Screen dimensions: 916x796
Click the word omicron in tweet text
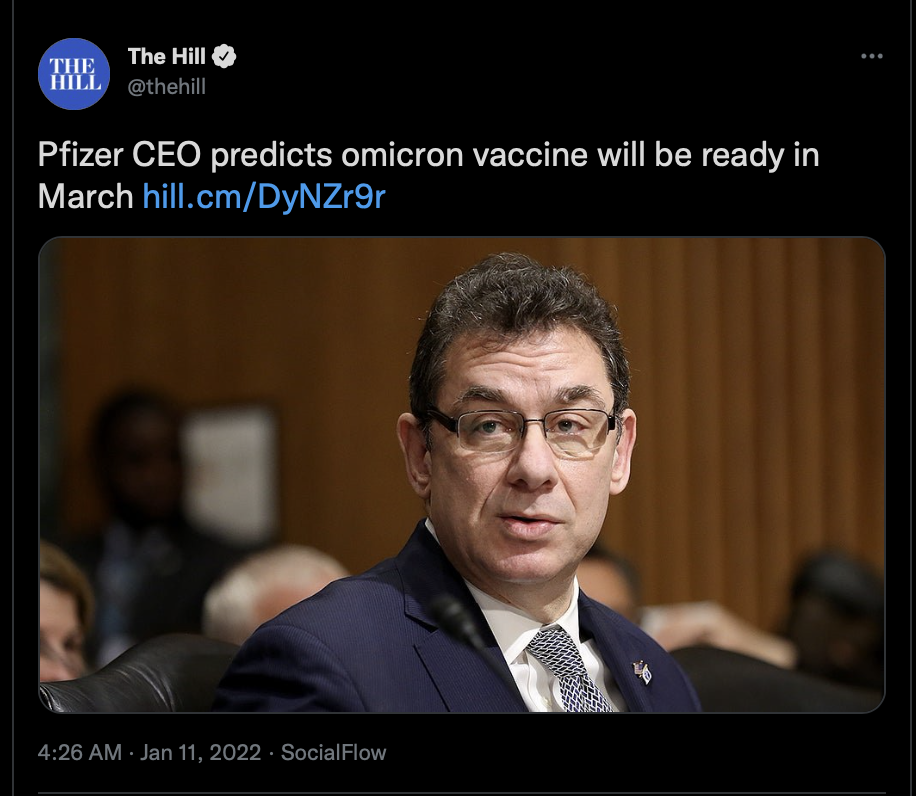point(402,155)
